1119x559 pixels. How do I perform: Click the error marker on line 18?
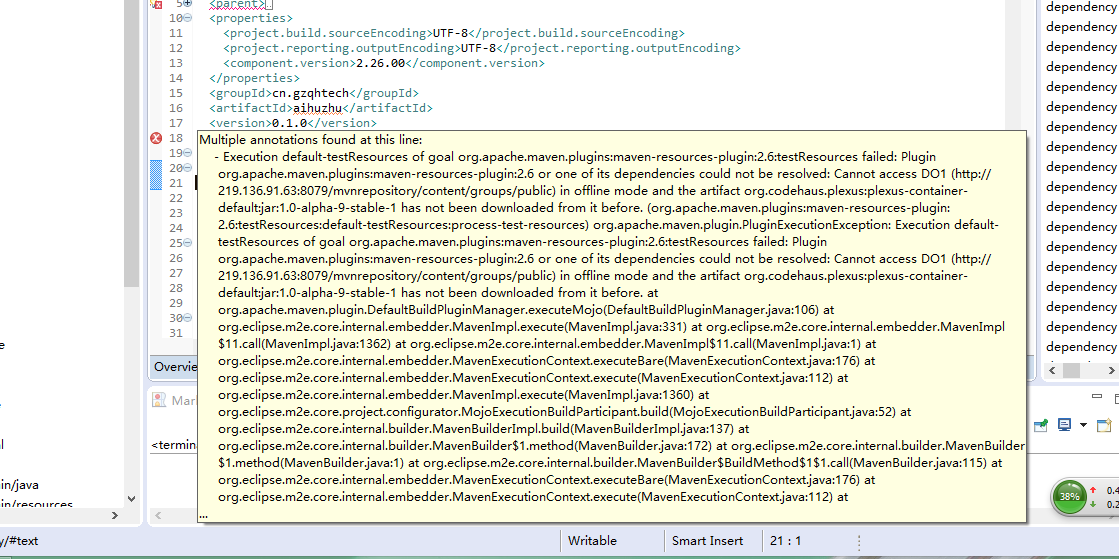click(156, 138)
